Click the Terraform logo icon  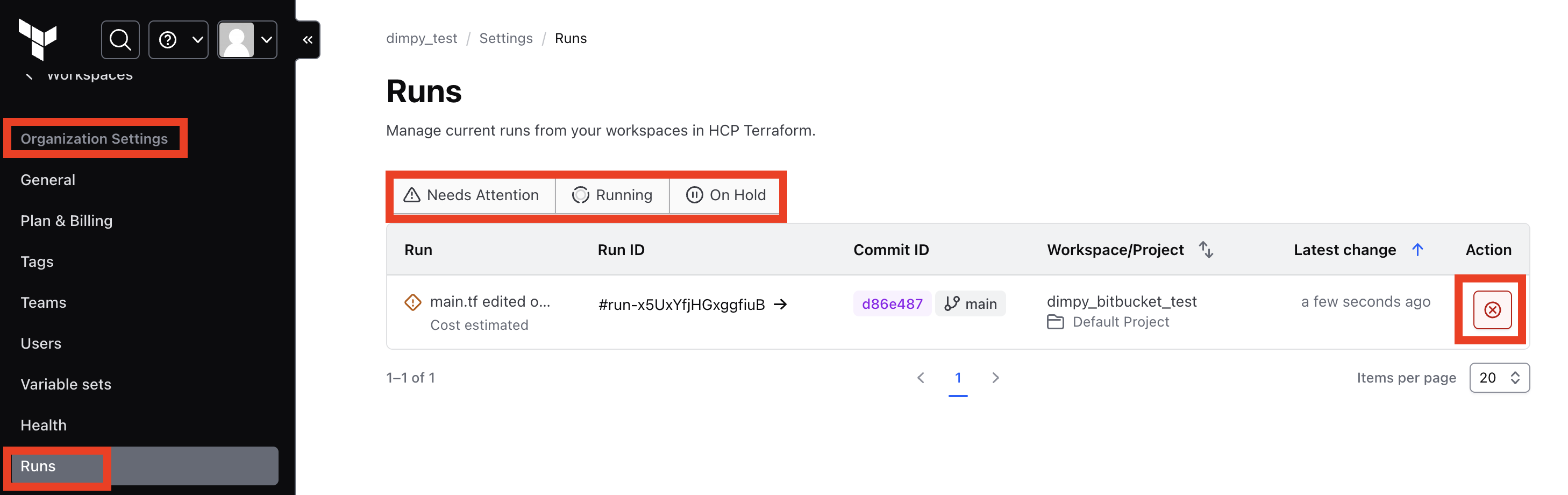click(38, 39)
